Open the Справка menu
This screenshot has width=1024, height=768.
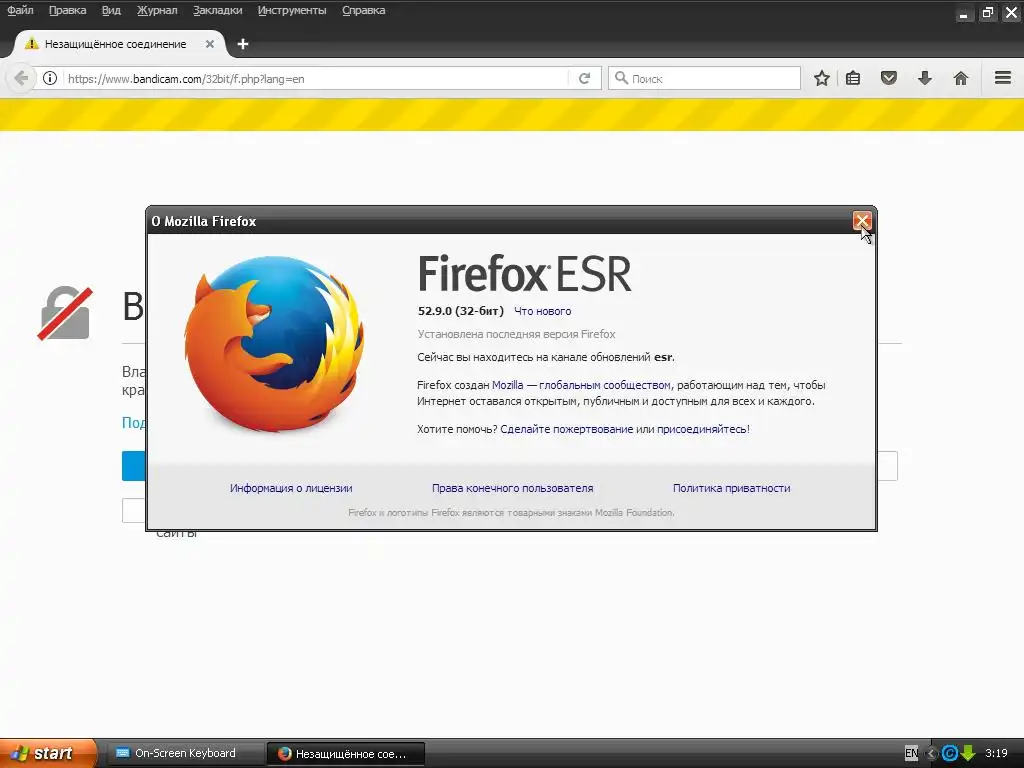tap(364, 10)
